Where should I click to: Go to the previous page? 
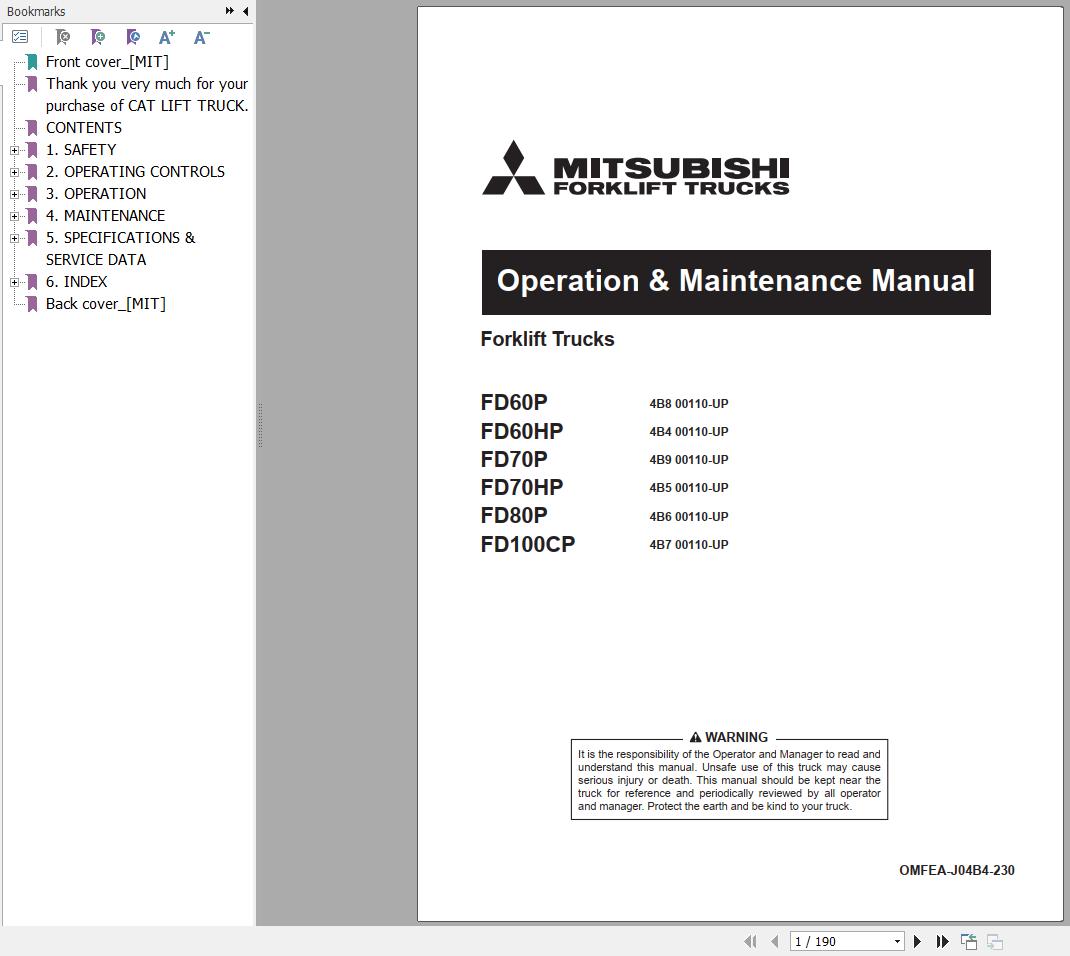(775, 942)
